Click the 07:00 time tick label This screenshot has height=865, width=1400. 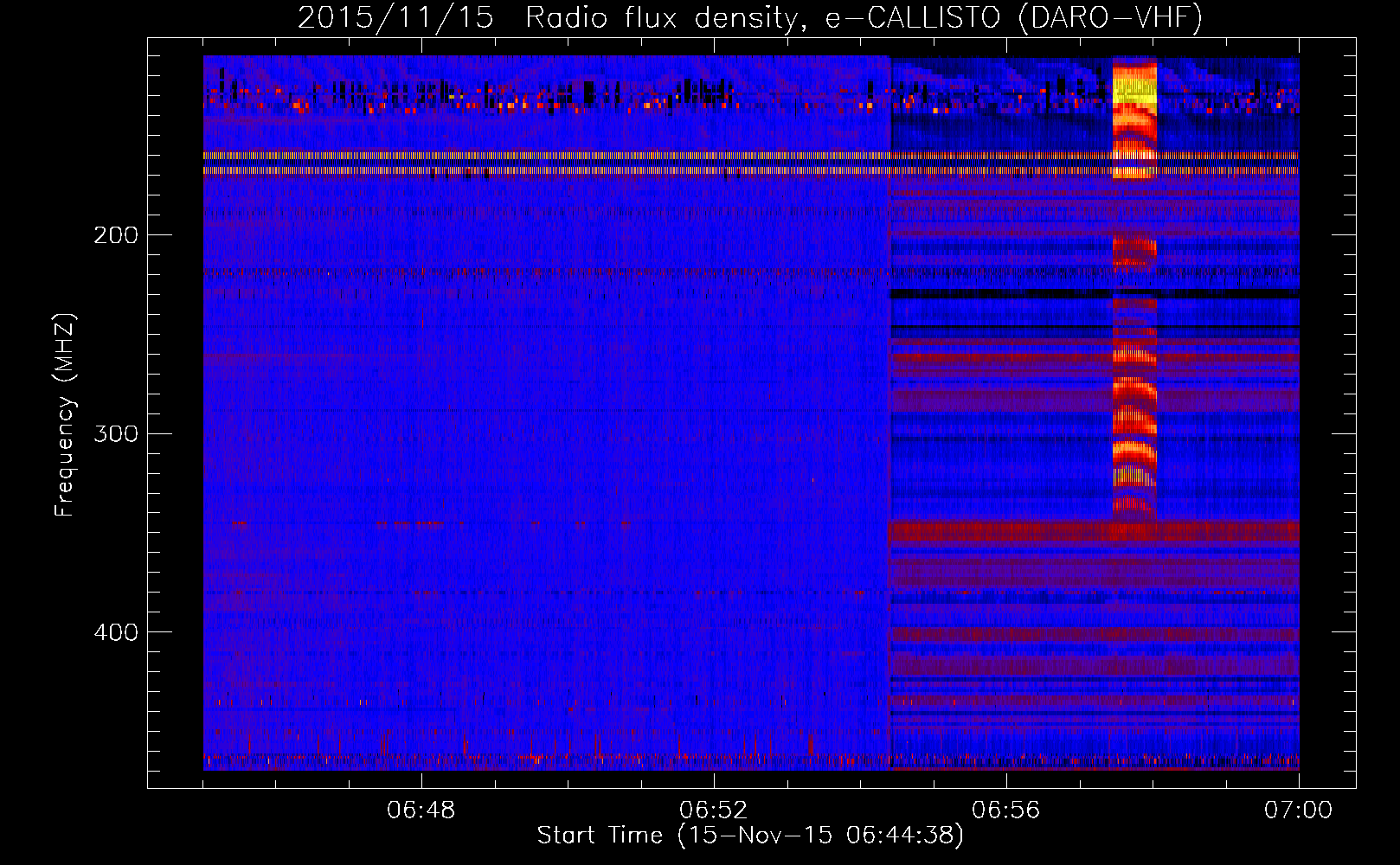click(1298, 811)
